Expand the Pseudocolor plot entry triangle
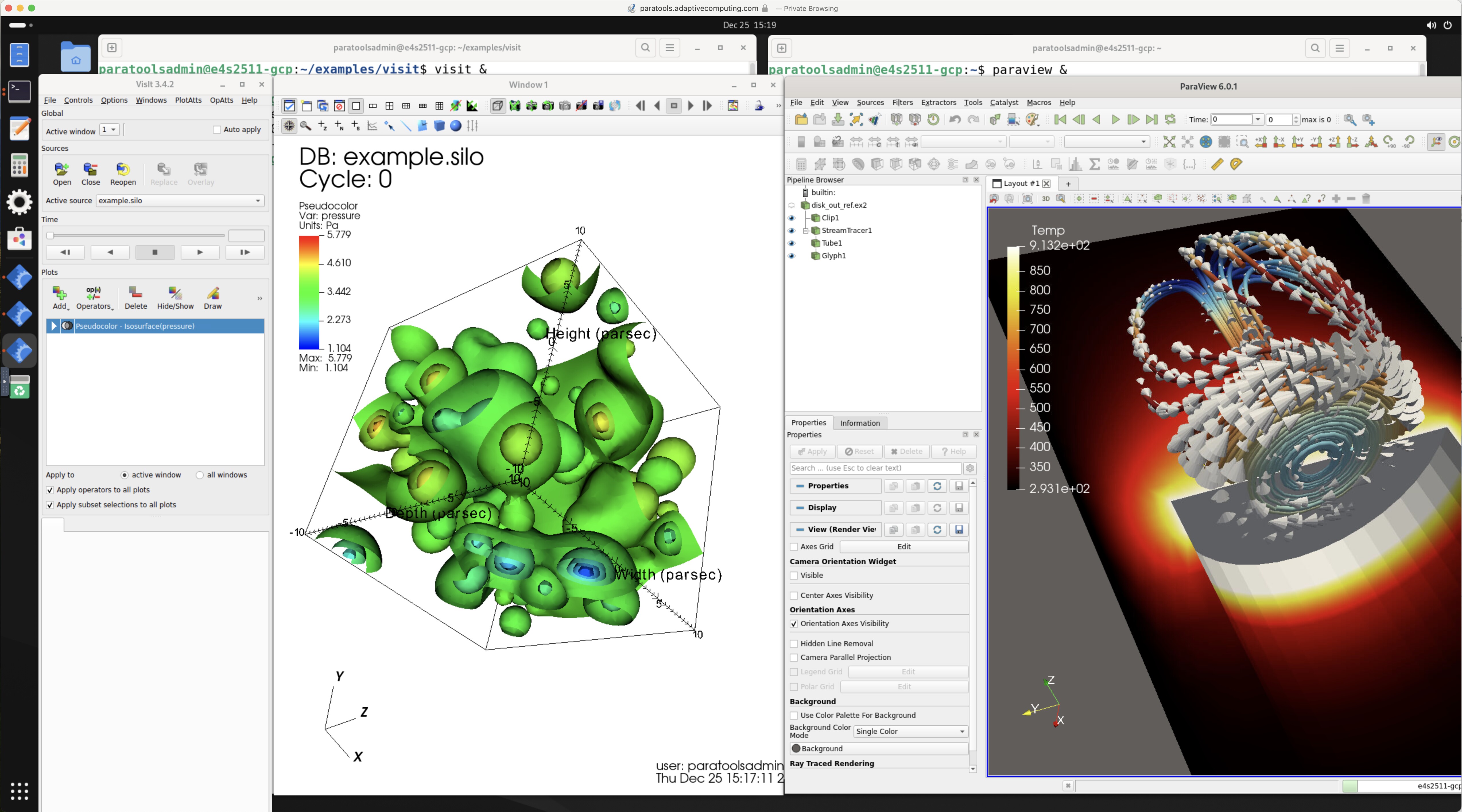 [x=54, y=326]
